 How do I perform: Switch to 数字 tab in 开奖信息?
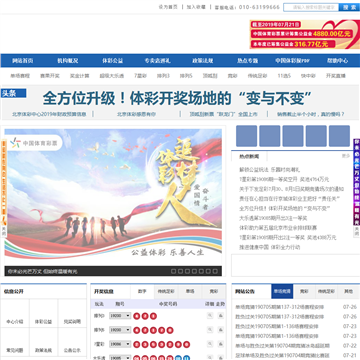pos(142,292)
